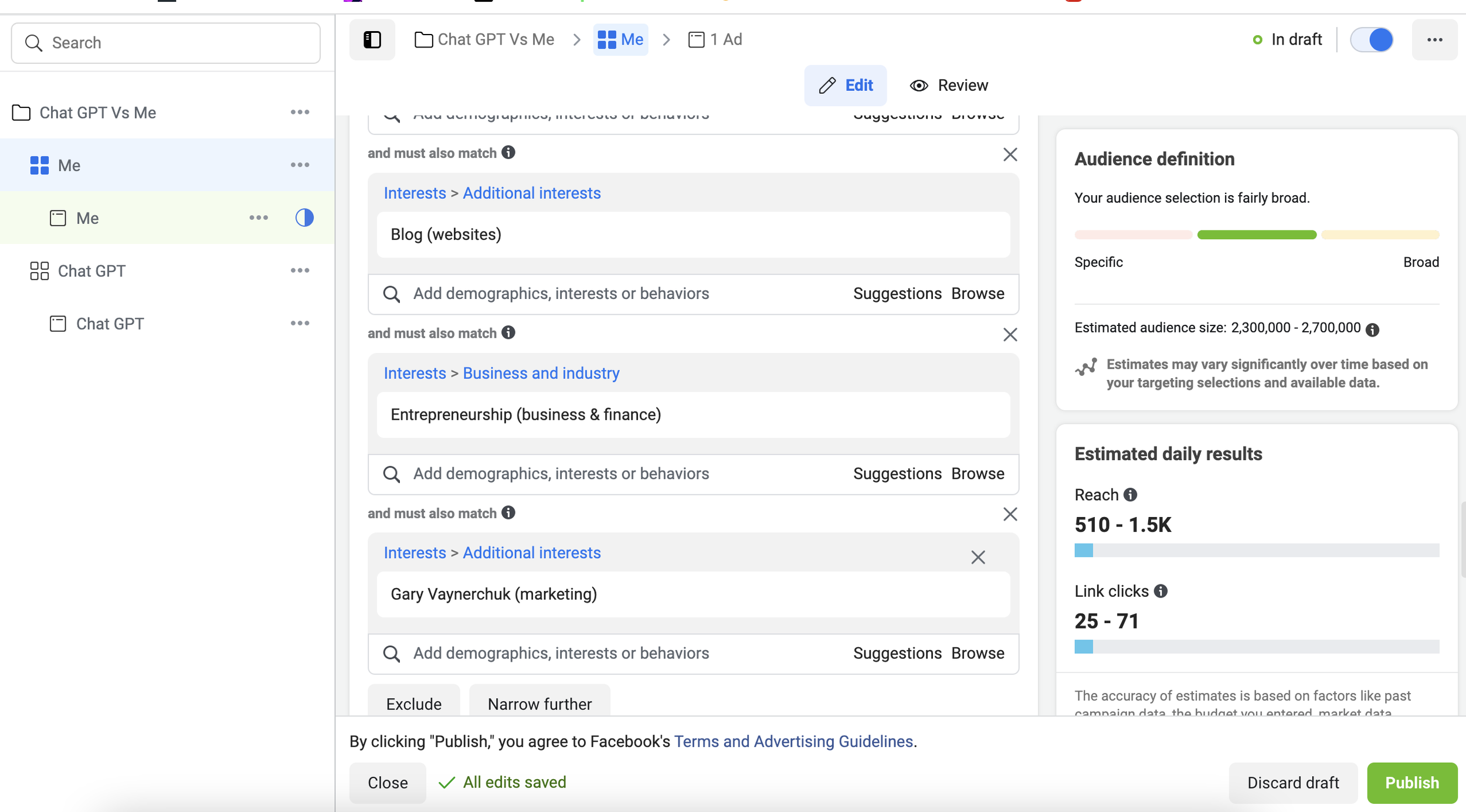Image resolution: width=1466 pixels, height=812 pixels.
Task: Click info icon next to Reach
Action: coord(1130,495)
